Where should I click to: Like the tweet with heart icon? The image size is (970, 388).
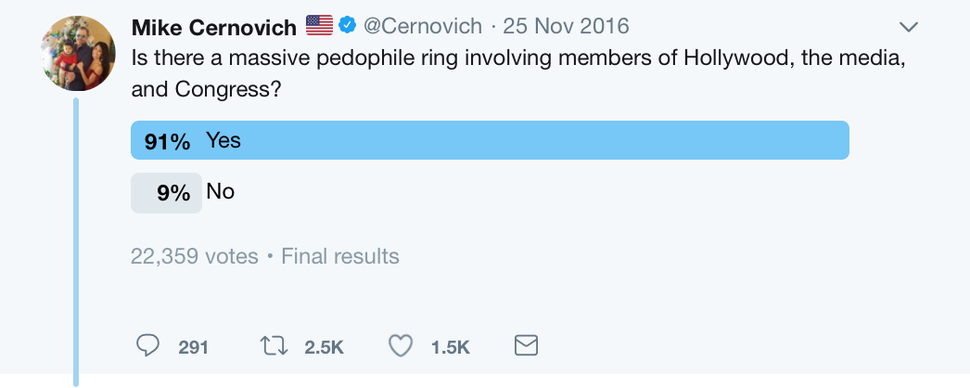pyautogui.click(x=400, y=347)
